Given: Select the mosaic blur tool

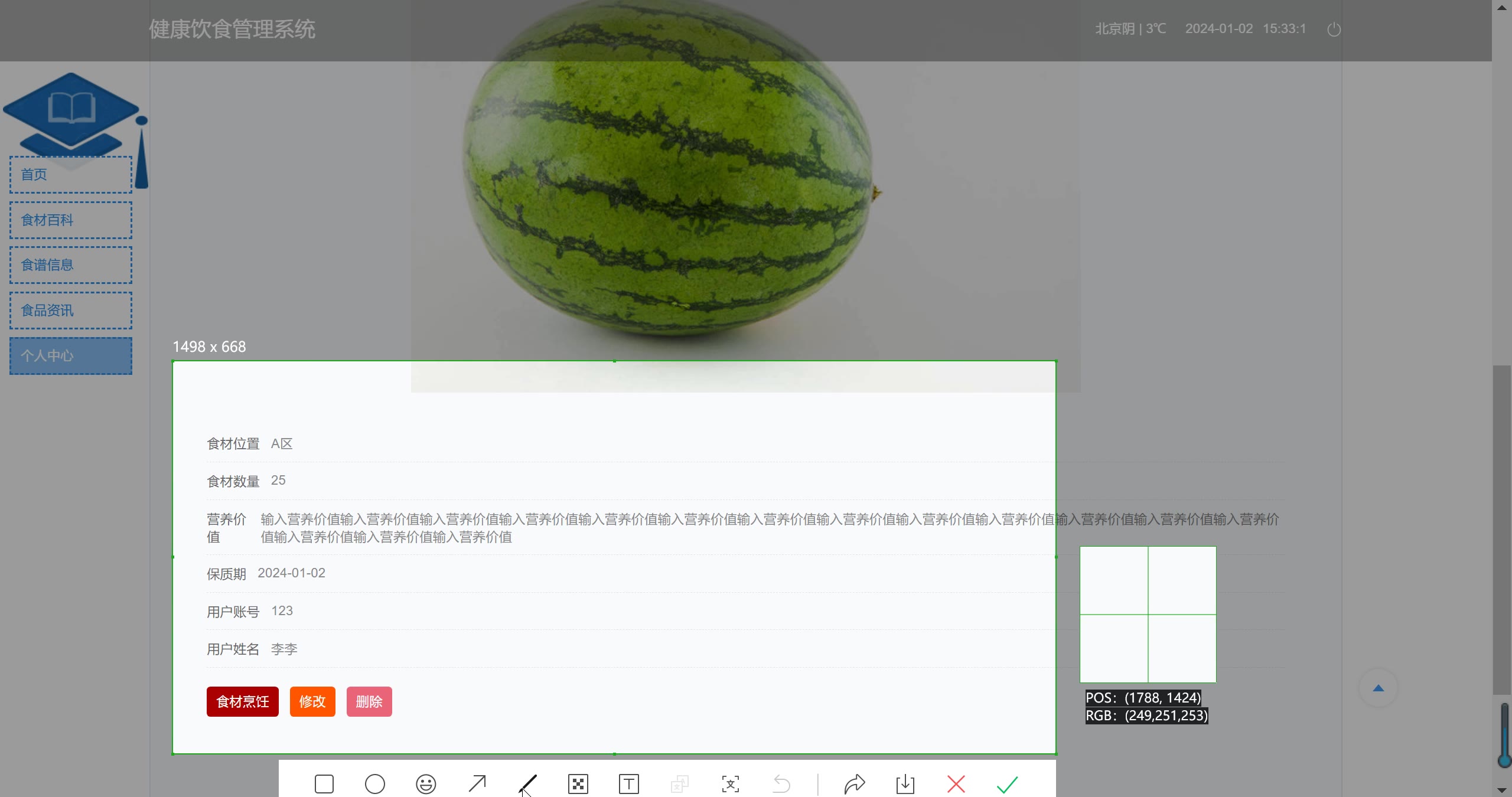Looking at the screenshot, I should click(x=578, y=784).
